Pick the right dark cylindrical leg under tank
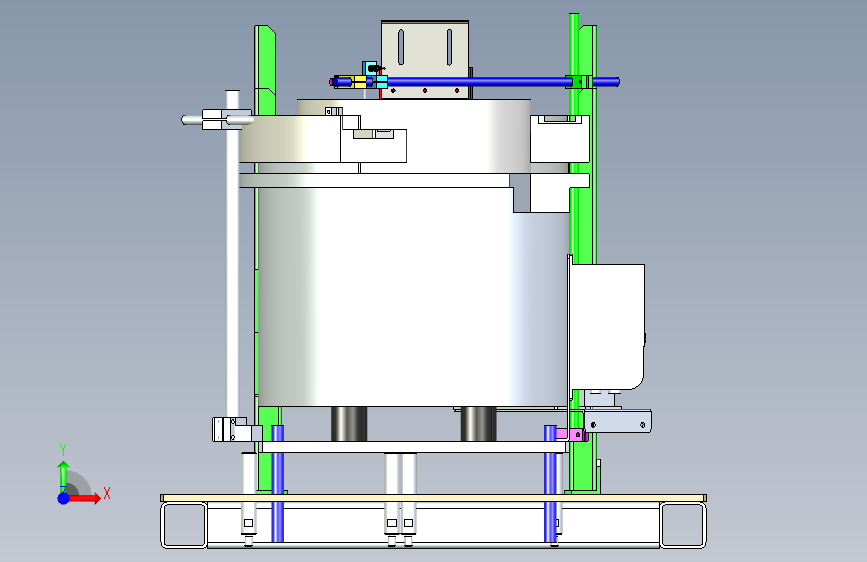 coord(478,424)
